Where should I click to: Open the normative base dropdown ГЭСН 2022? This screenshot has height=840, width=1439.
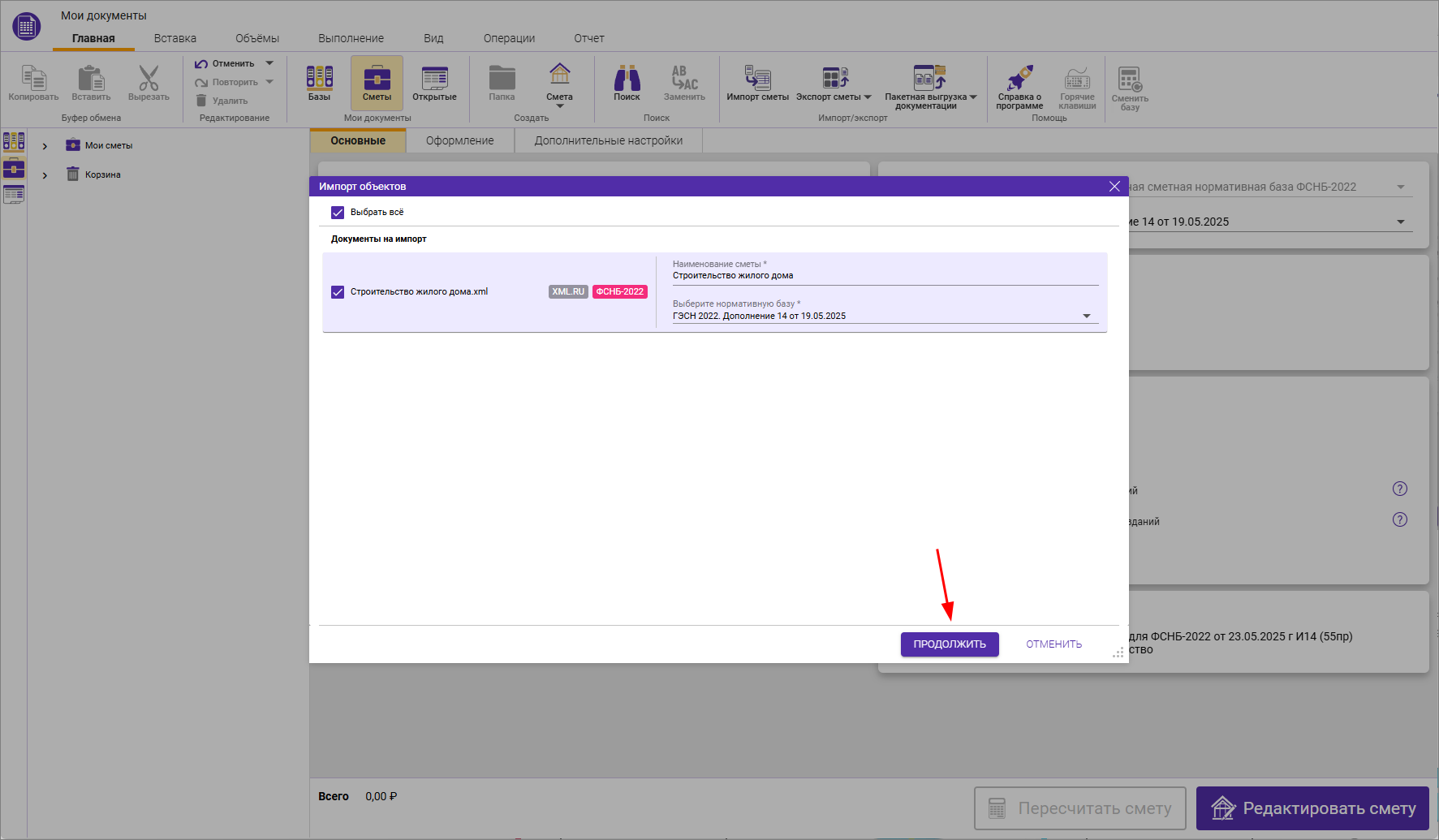[1086, 317]
